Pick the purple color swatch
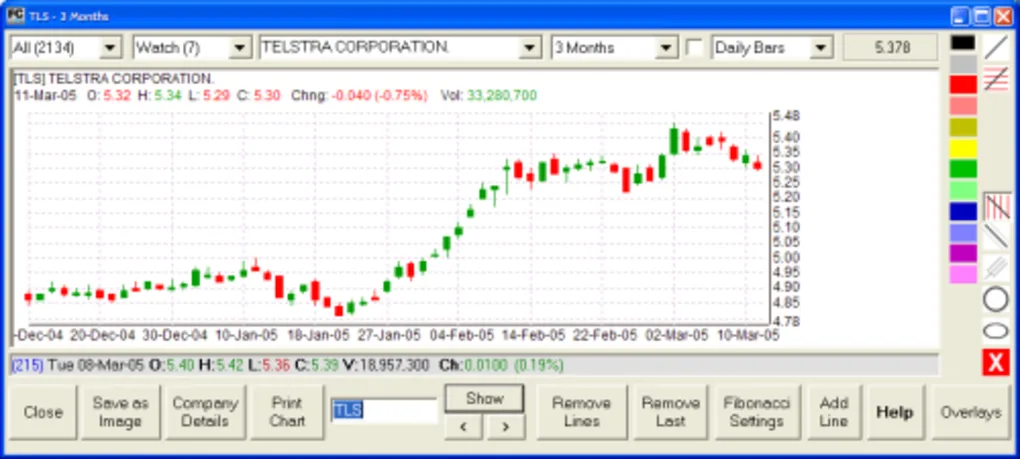This screenshot has width=1020, height=459. pyautogui.click(x=963, y=254)
